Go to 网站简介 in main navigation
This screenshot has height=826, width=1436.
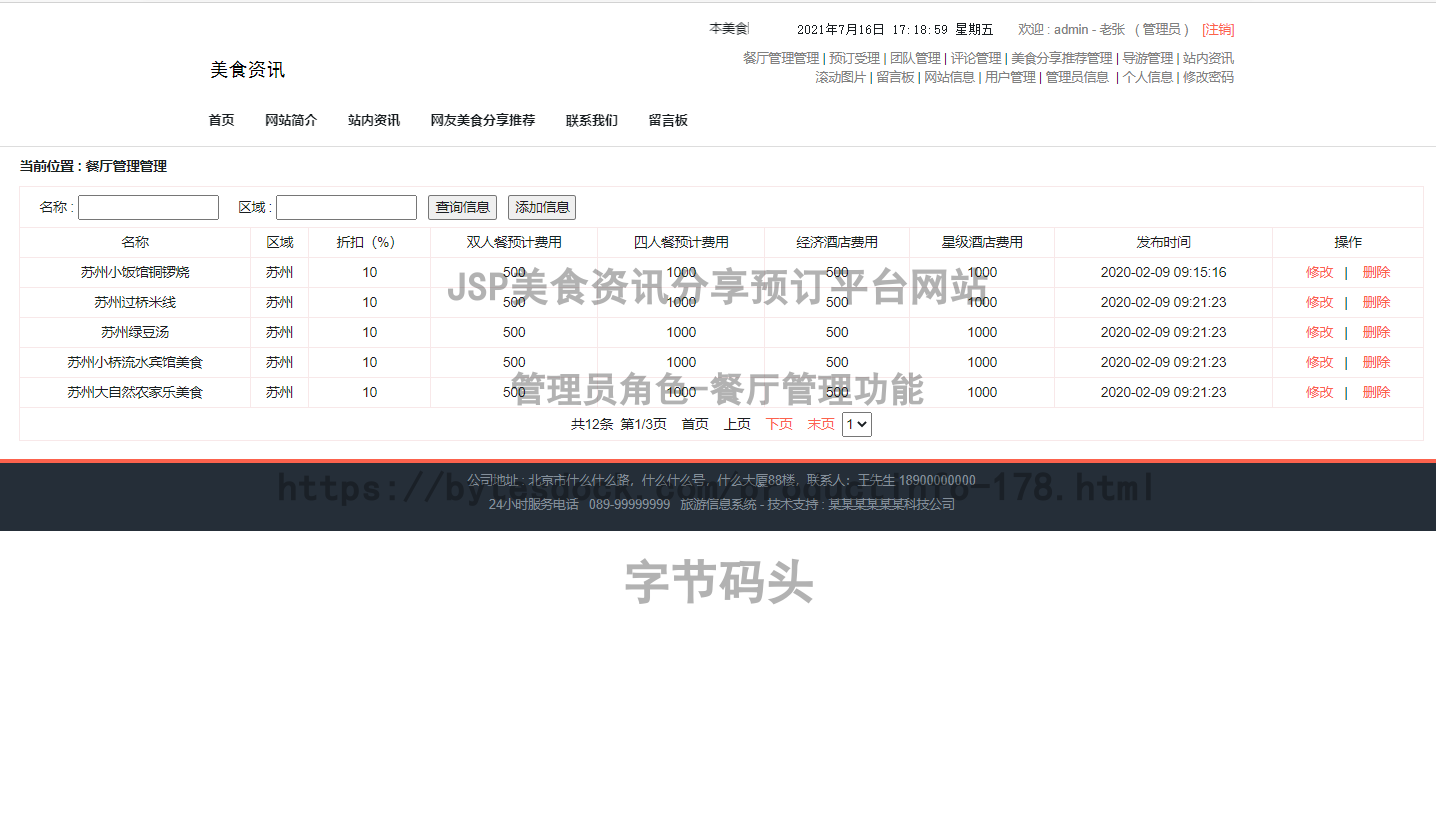291,120
